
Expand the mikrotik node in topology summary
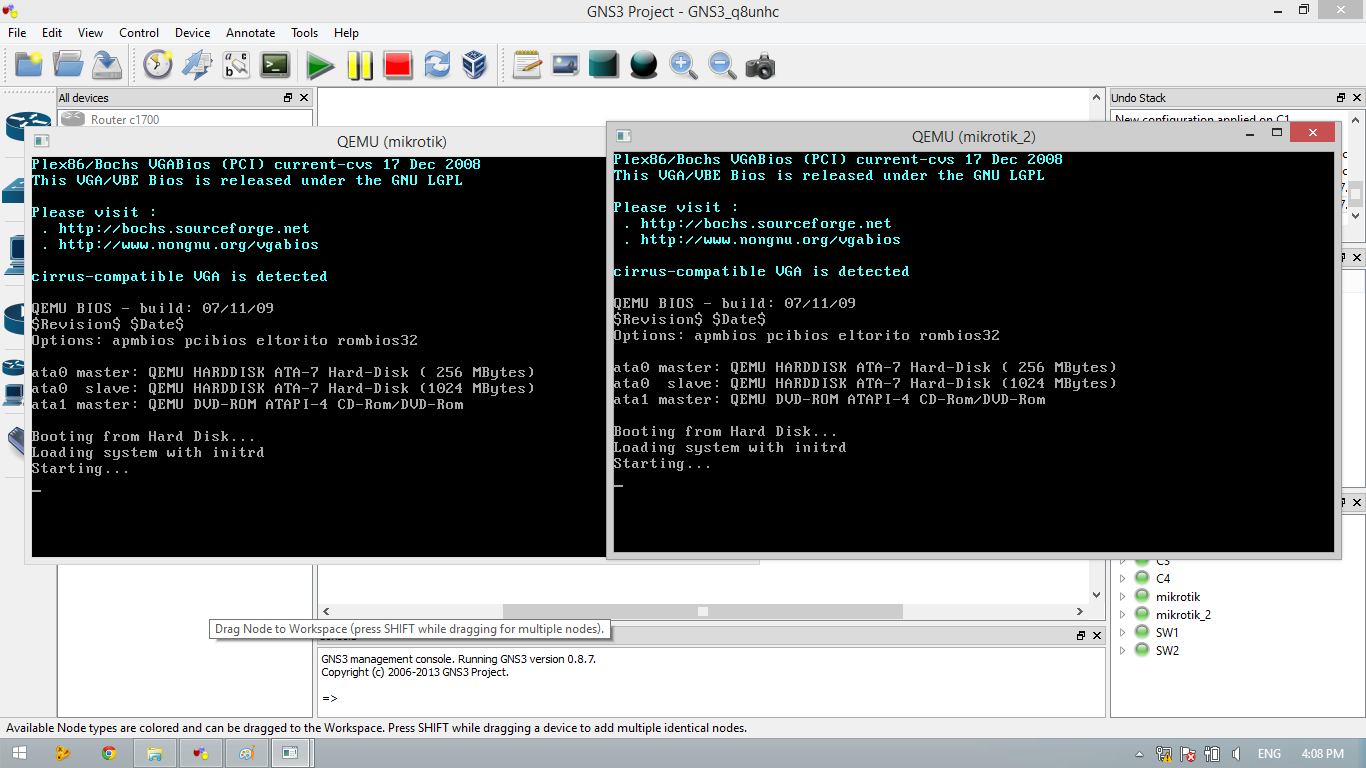(x=1123, y=596)
